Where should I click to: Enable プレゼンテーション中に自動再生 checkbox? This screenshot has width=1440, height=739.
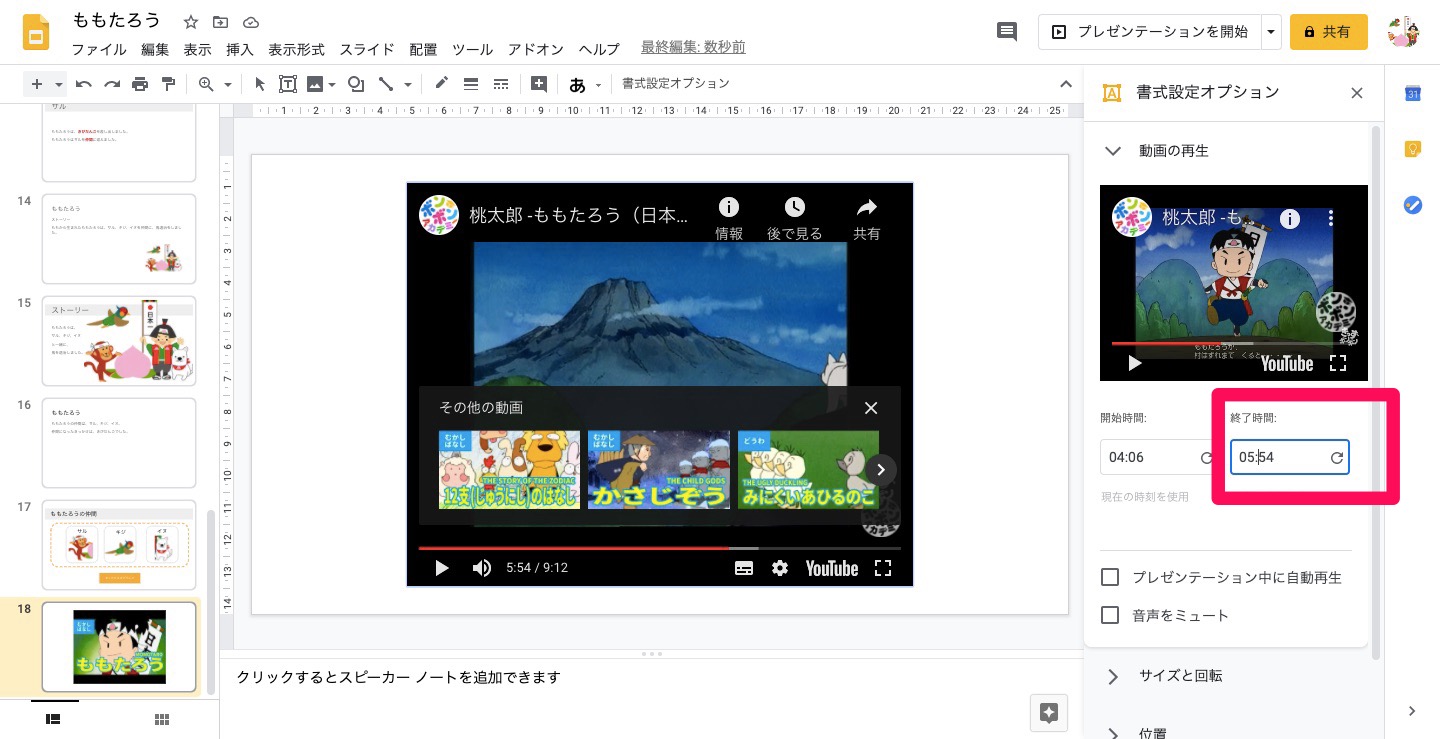click(1109, 577)
